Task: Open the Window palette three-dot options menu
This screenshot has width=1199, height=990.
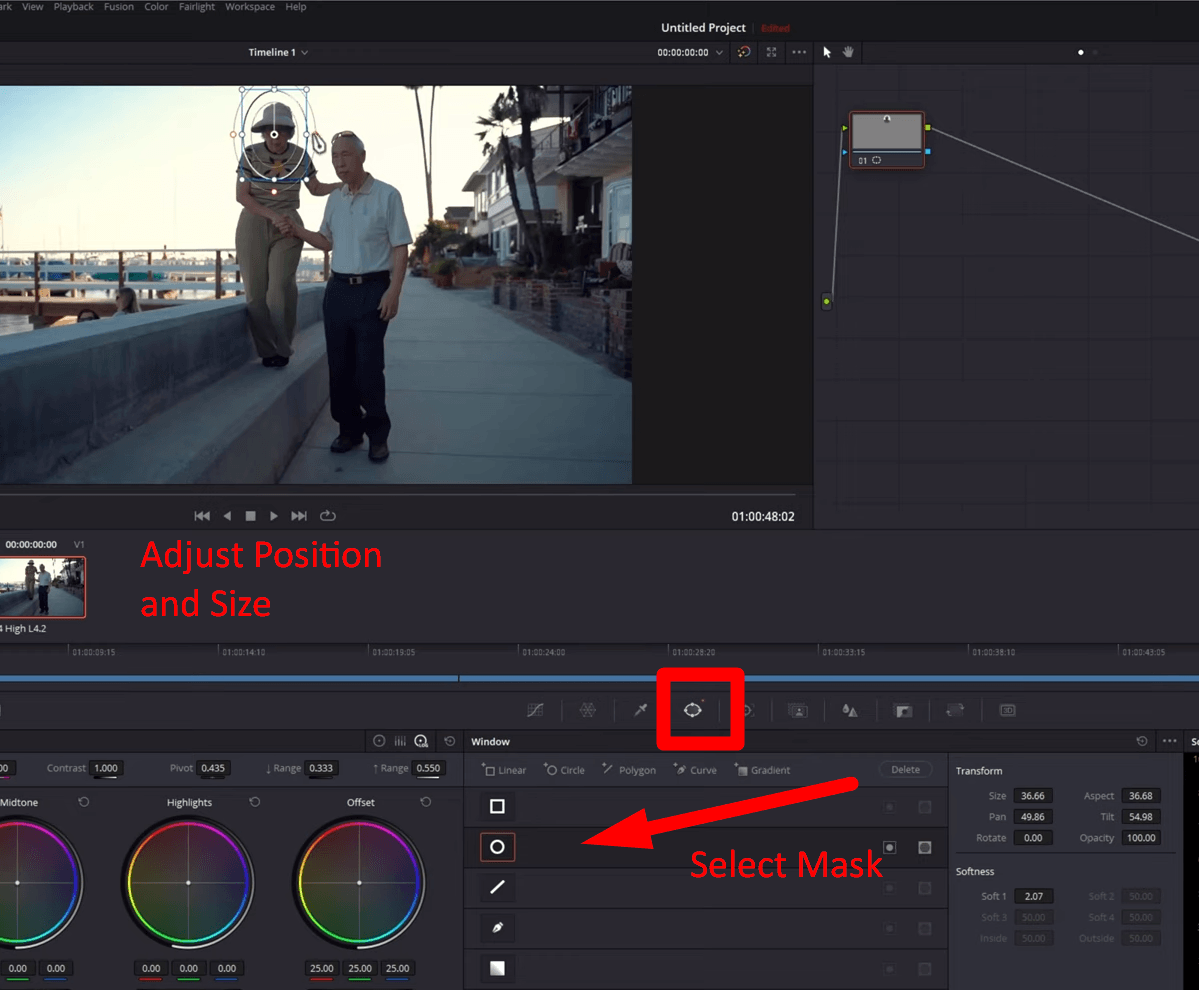Action: click(1168, 741)
